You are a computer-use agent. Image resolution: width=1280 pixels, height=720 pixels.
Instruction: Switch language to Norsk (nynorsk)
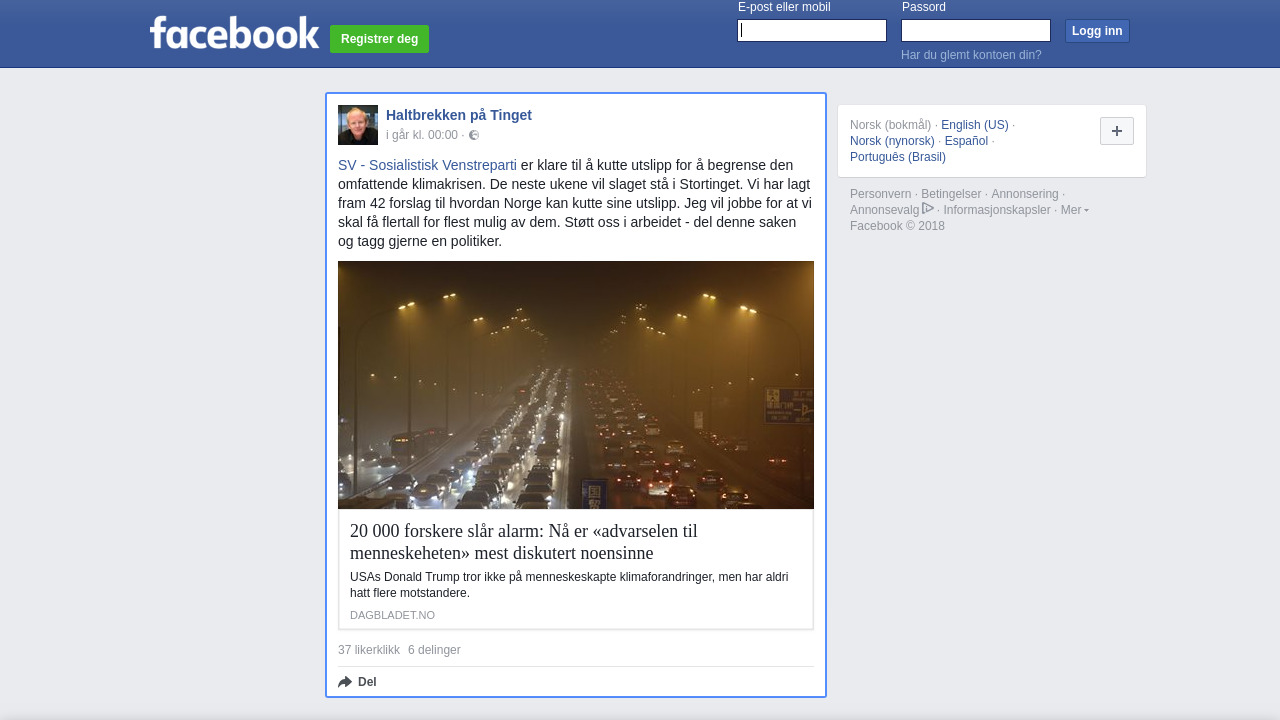pos(892,141)
